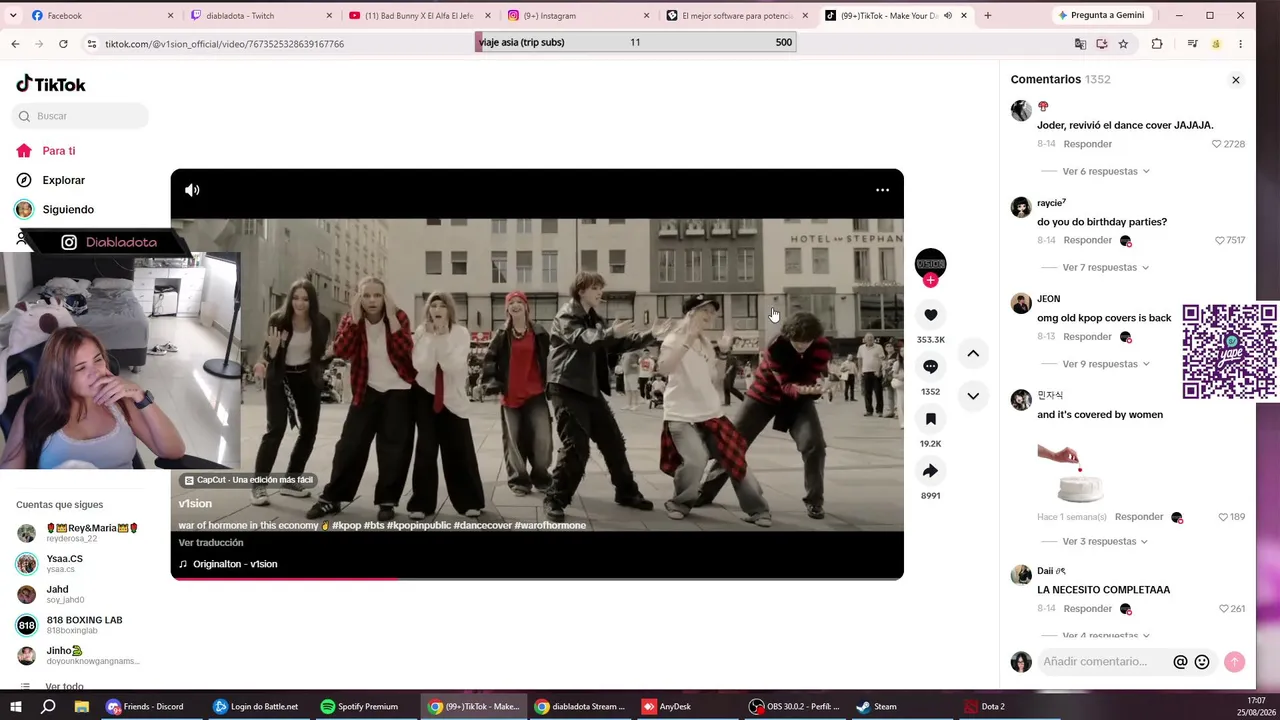Screen dimensions: 1280x720
Task: Expand 'Ver 7 respuestas' replies
Action: 1106,268
